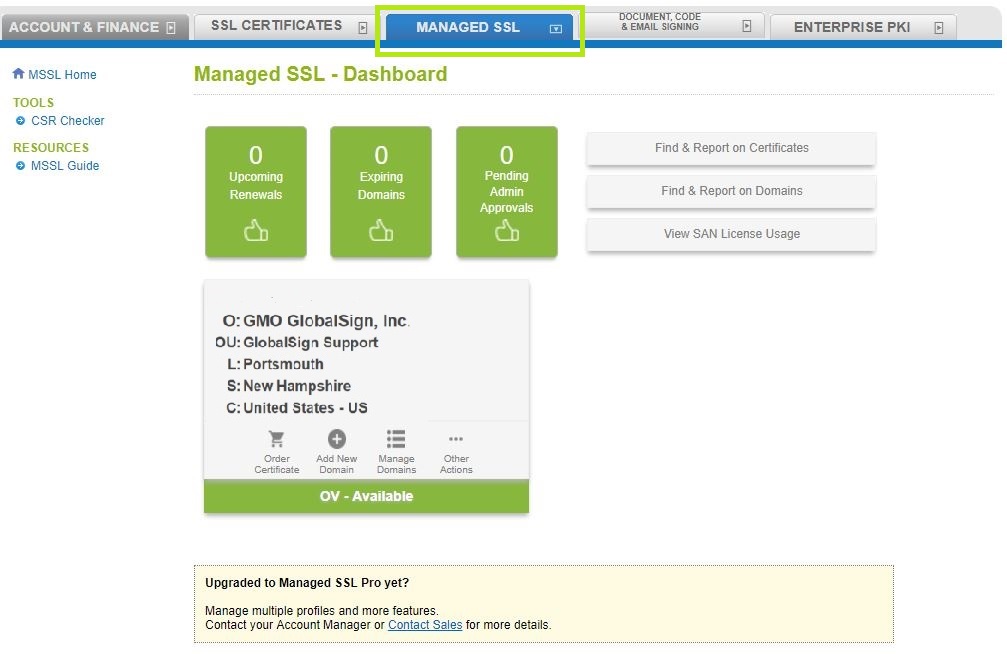Open the Managed SSL dropdown arrow
The width and height of the screenshot is (1007, 654).
pos(554,29)
